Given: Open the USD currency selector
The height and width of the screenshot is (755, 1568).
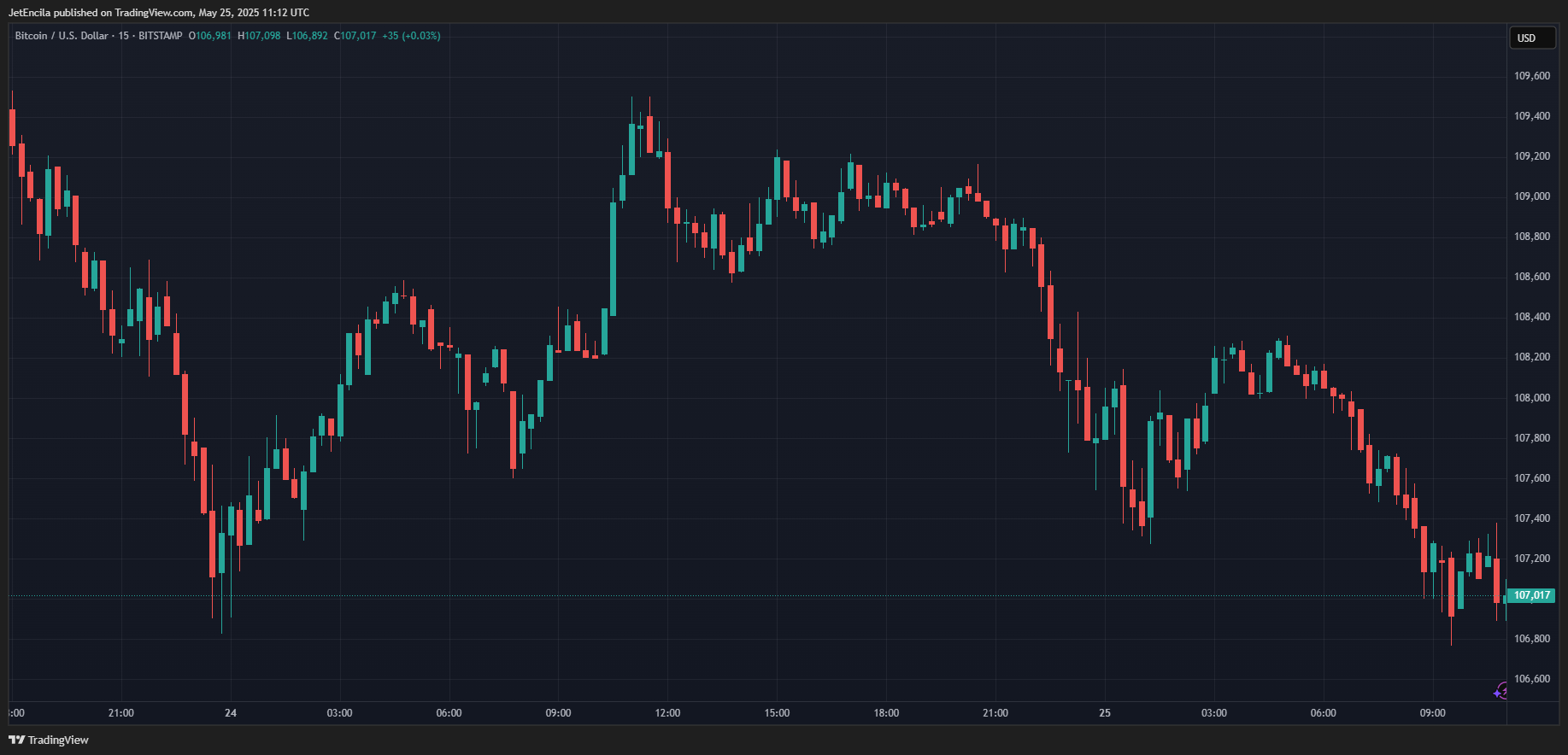Looking at the screenshot, I should (x=1531, y=38).
